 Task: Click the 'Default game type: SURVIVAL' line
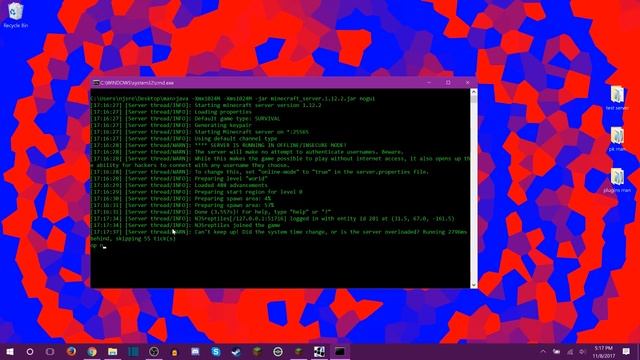pos(185,119)
